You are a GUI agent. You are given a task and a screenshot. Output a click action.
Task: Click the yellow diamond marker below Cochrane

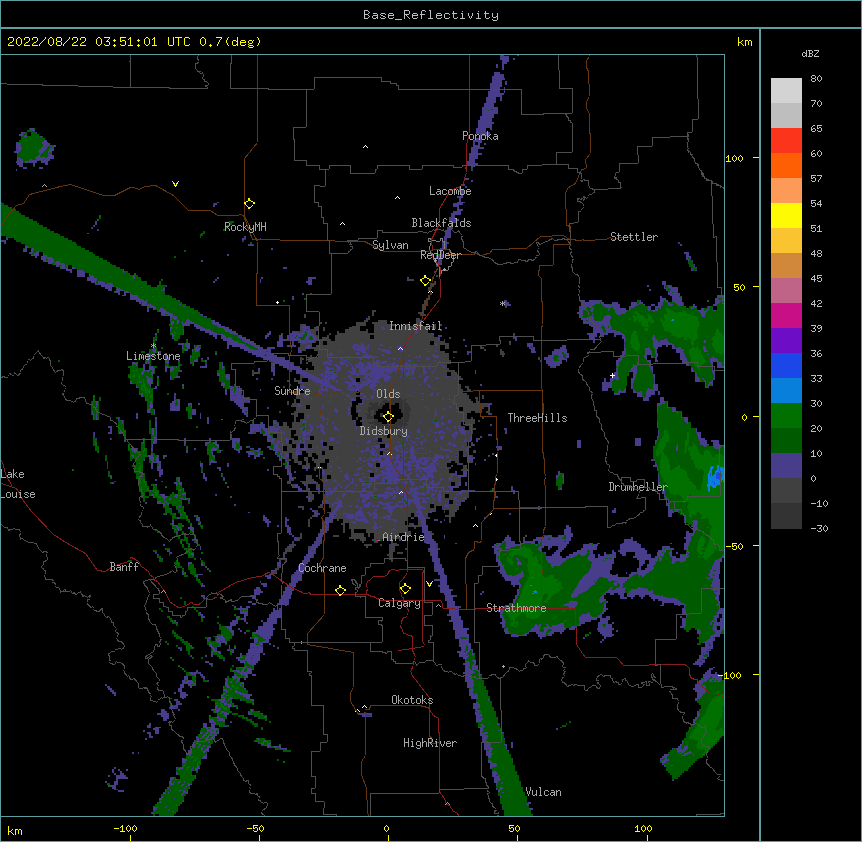pos(340,590)
